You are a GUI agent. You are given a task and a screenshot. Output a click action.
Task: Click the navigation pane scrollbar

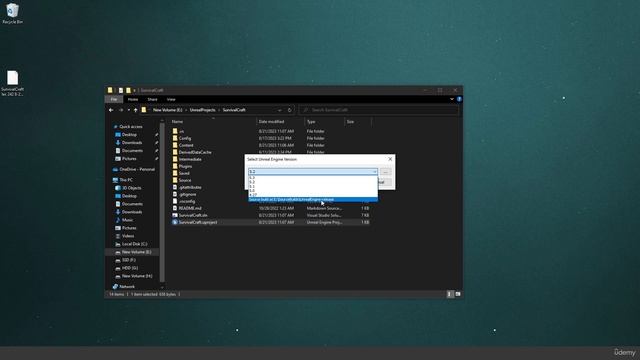tap(162, 202)
